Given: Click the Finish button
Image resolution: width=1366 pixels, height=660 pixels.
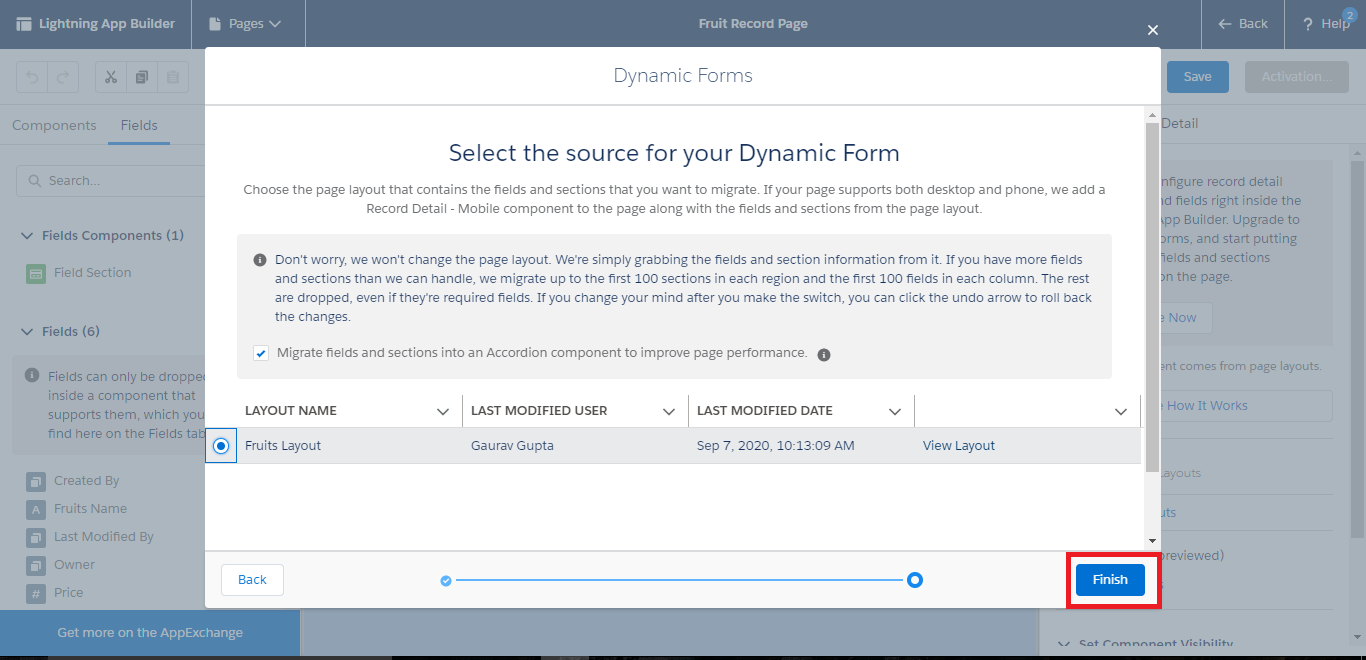Looking at the screenshot, I should click(1110, 579).
